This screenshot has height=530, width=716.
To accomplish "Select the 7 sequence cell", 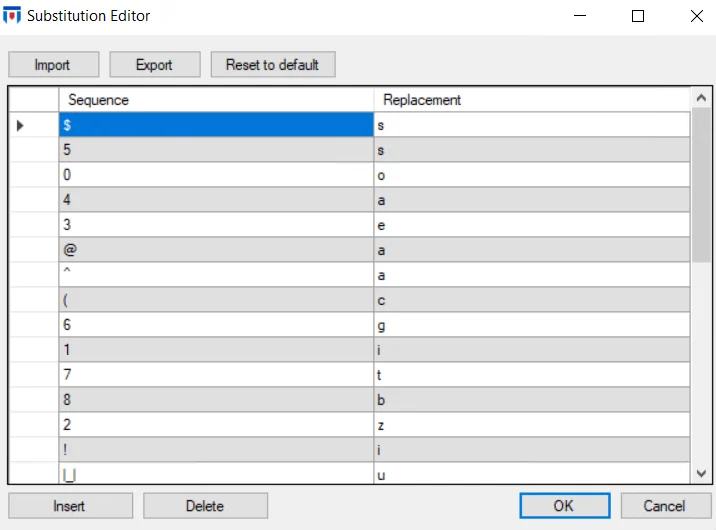I will 216,375.
